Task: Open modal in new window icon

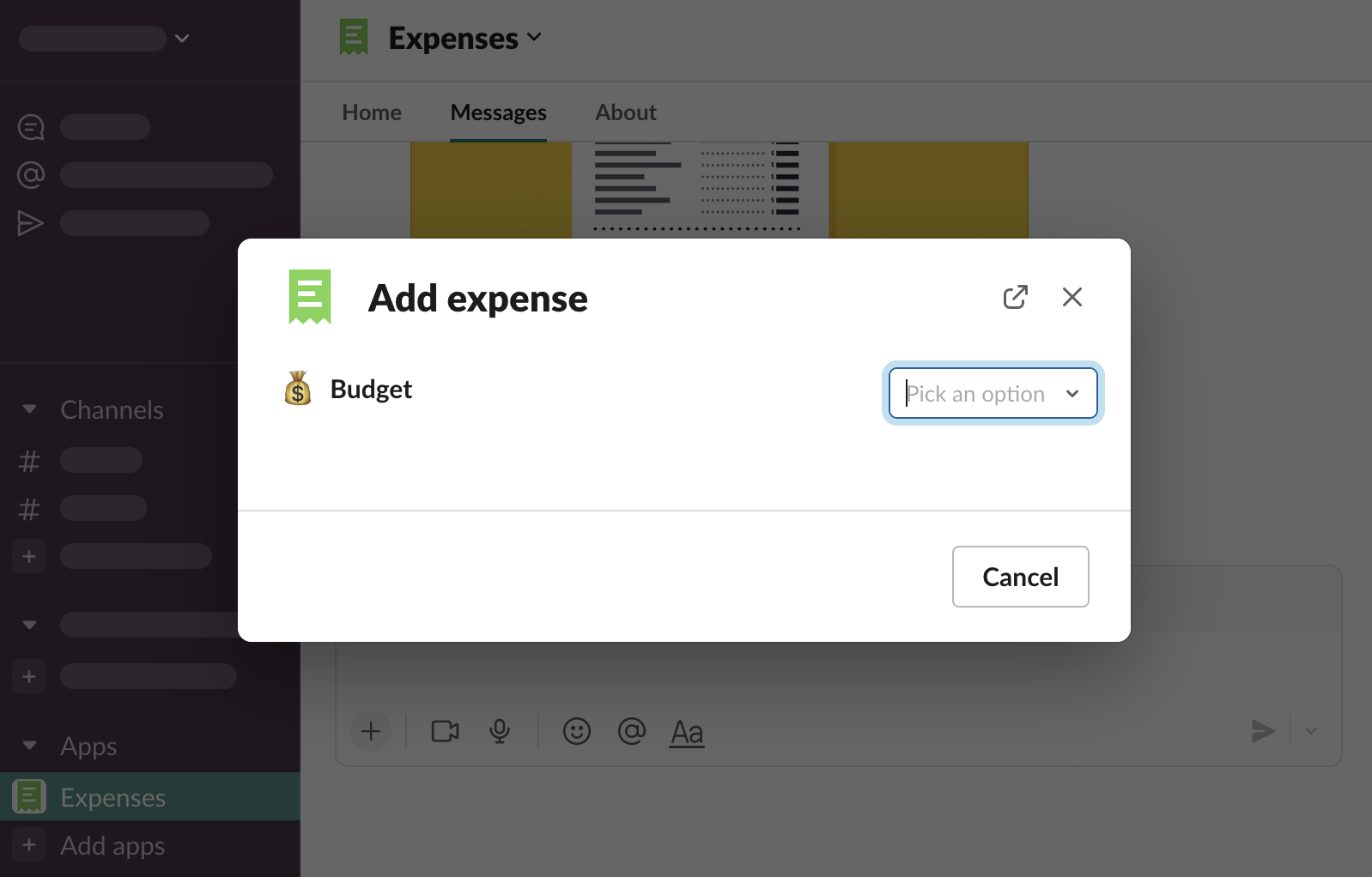Action: [1015, 297]
